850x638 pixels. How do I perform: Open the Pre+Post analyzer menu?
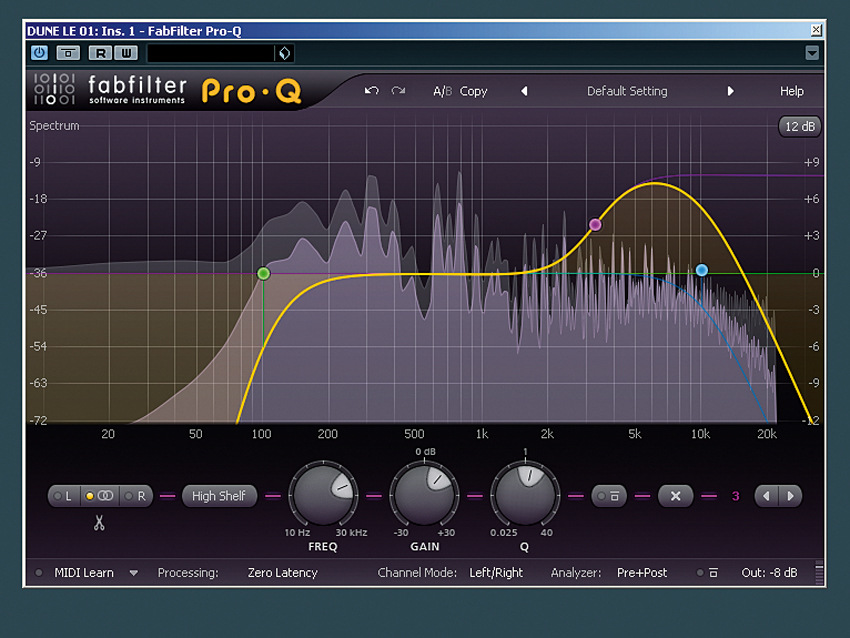[x=642, y=572]
